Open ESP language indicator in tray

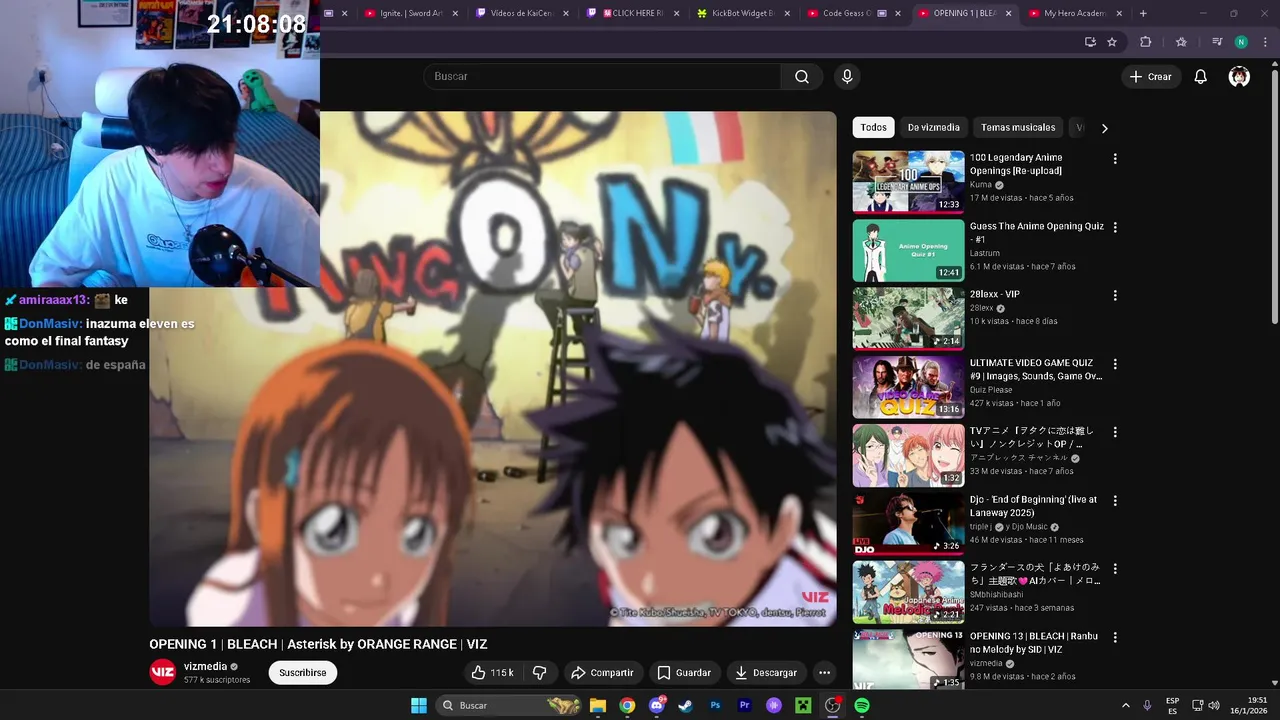click(x=1173, y=705)
